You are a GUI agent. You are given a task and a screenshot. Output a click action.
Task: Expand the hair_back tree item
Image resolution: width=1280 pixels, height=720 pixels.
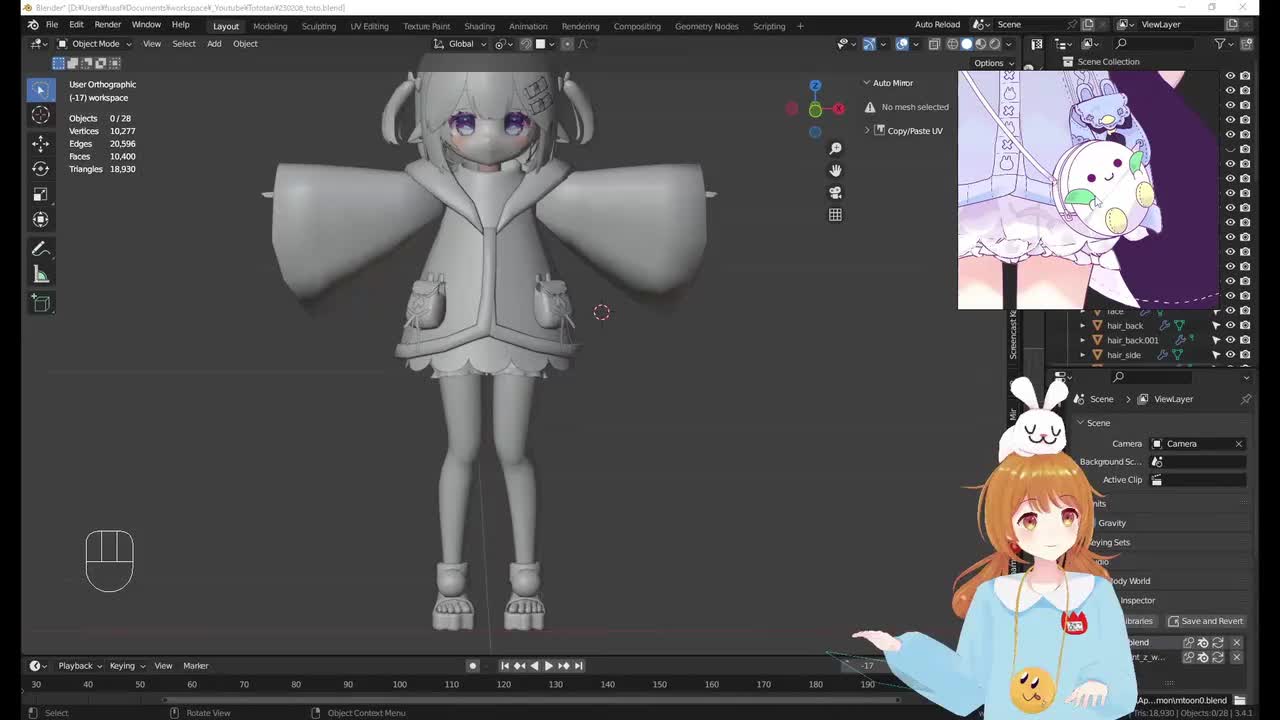pos(1082,325)
